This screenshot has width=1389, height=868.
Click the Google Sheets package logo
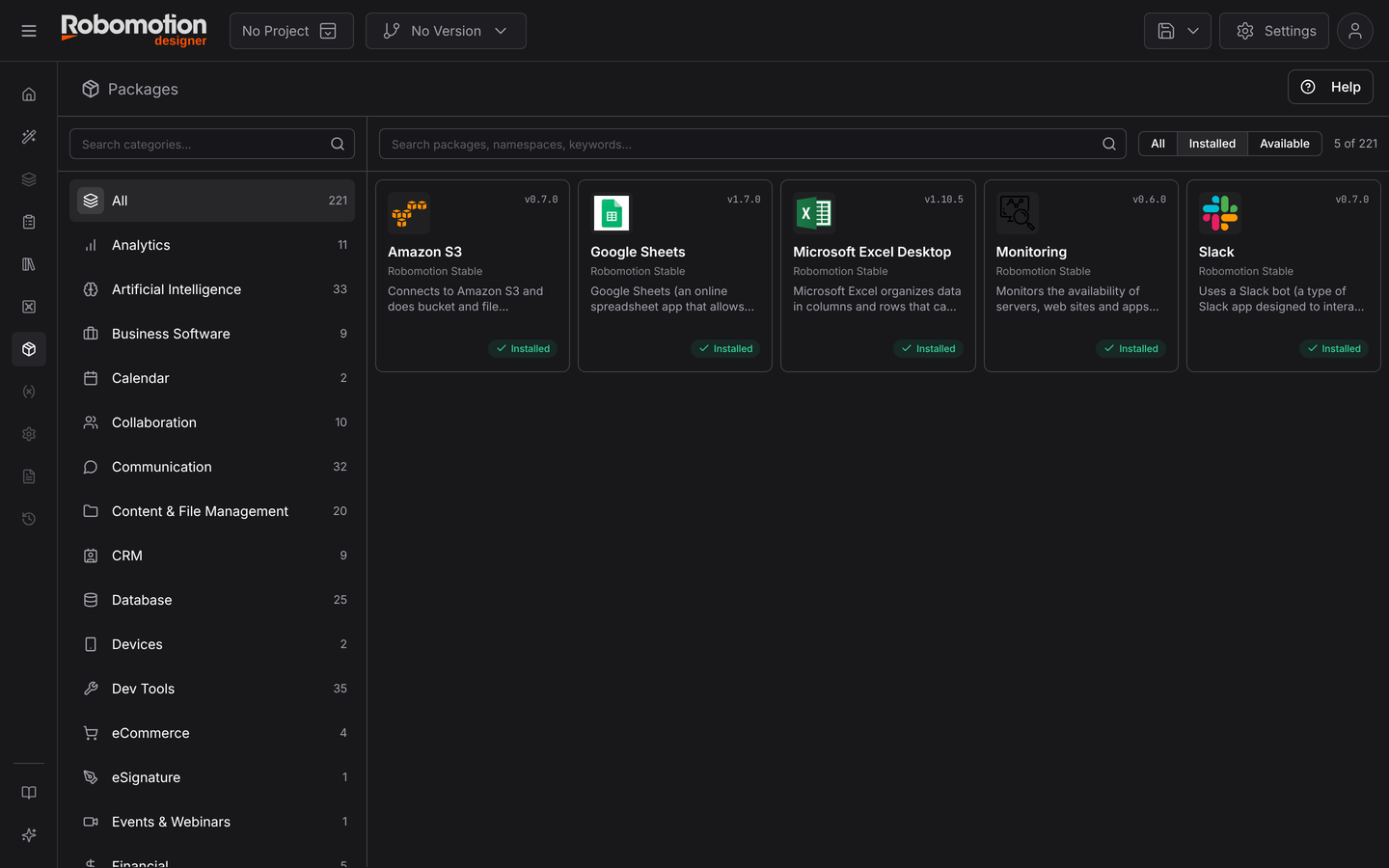tap(612, 213)
